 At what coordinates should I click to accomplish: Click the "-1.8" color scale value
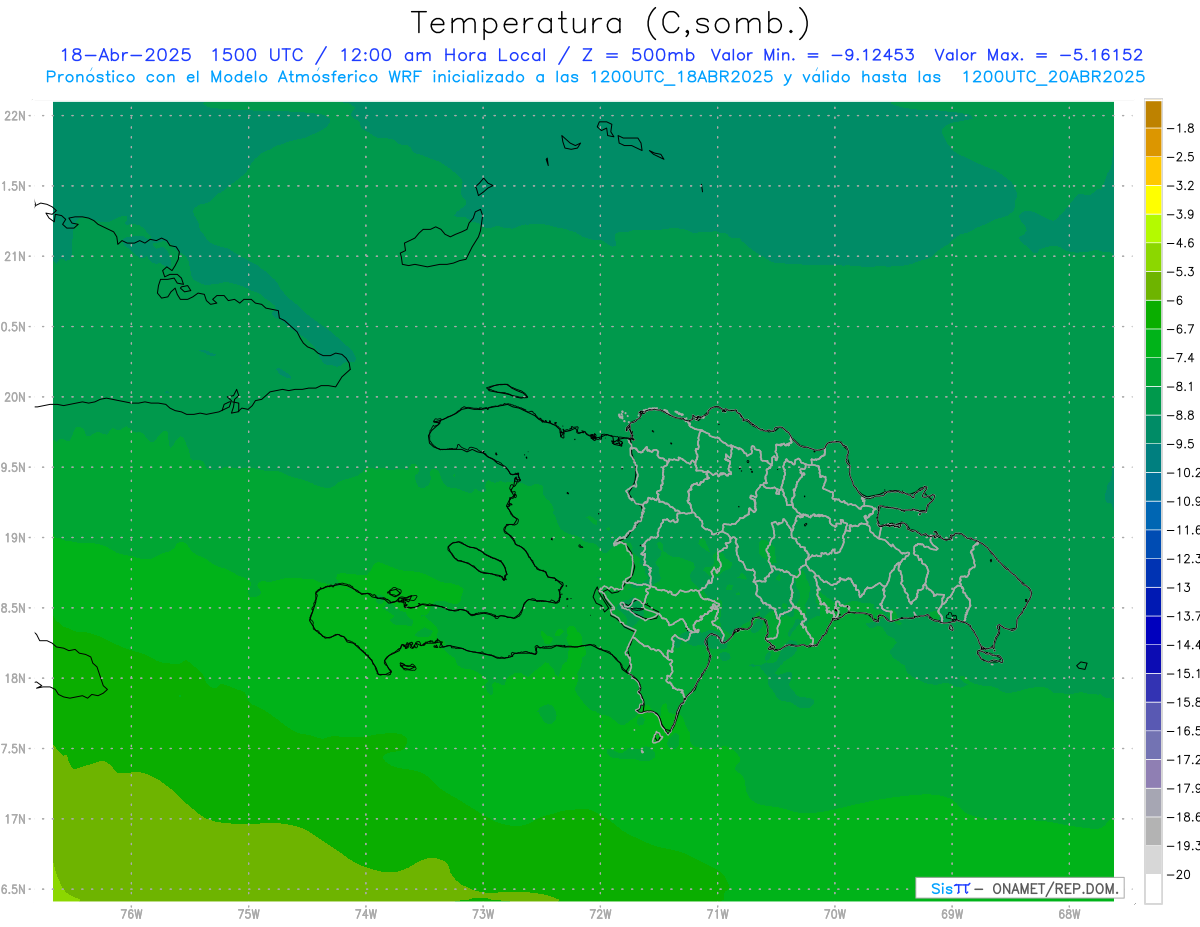tap(1182, 128)
